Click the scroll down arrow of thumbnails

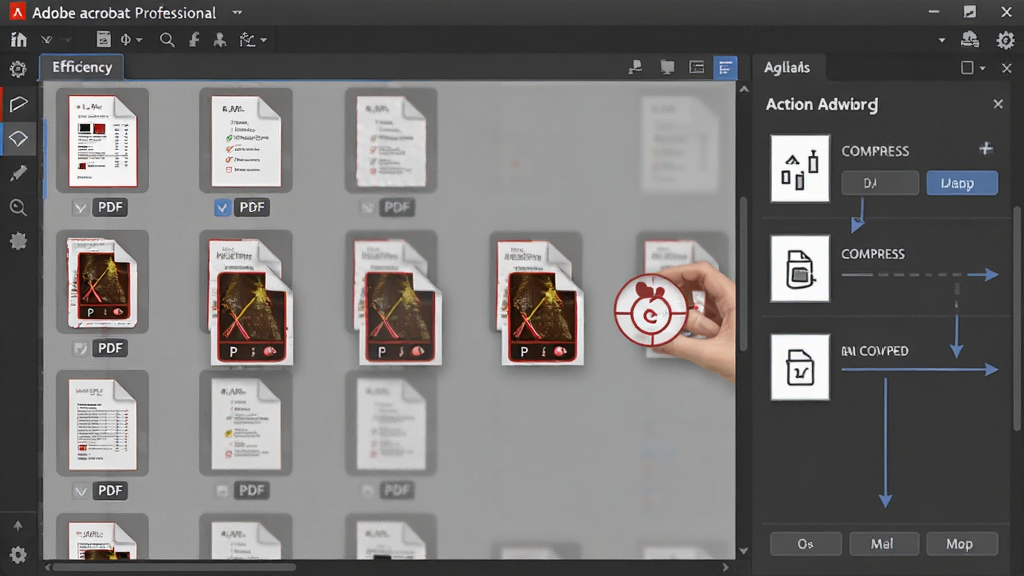pyautogui.click(x=744, y=551)
